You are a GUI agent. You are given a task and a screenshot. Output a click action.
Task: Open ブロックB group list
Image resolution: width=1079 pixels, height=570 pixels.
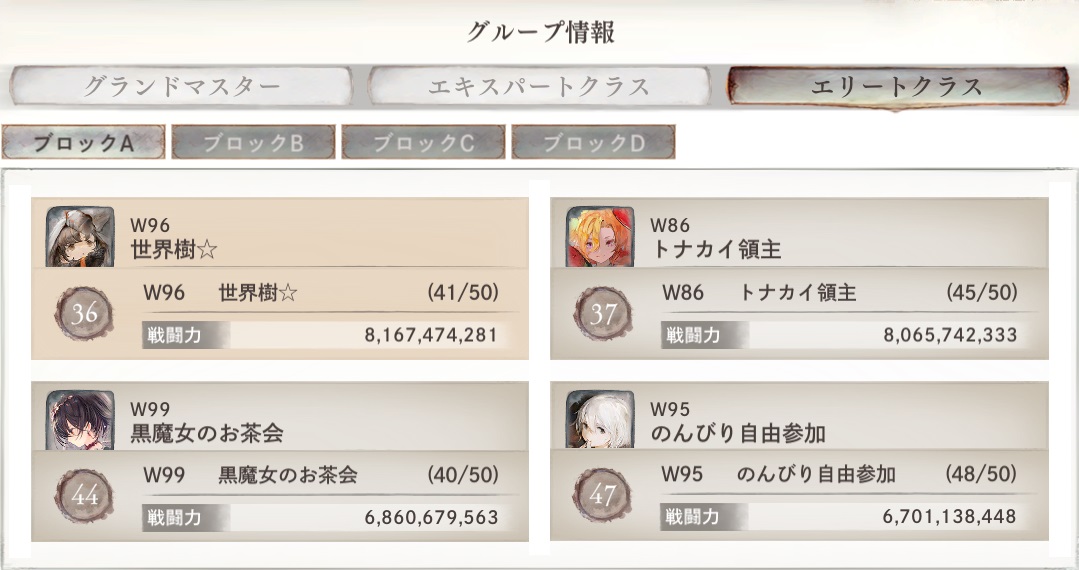(x=253, y=143)
